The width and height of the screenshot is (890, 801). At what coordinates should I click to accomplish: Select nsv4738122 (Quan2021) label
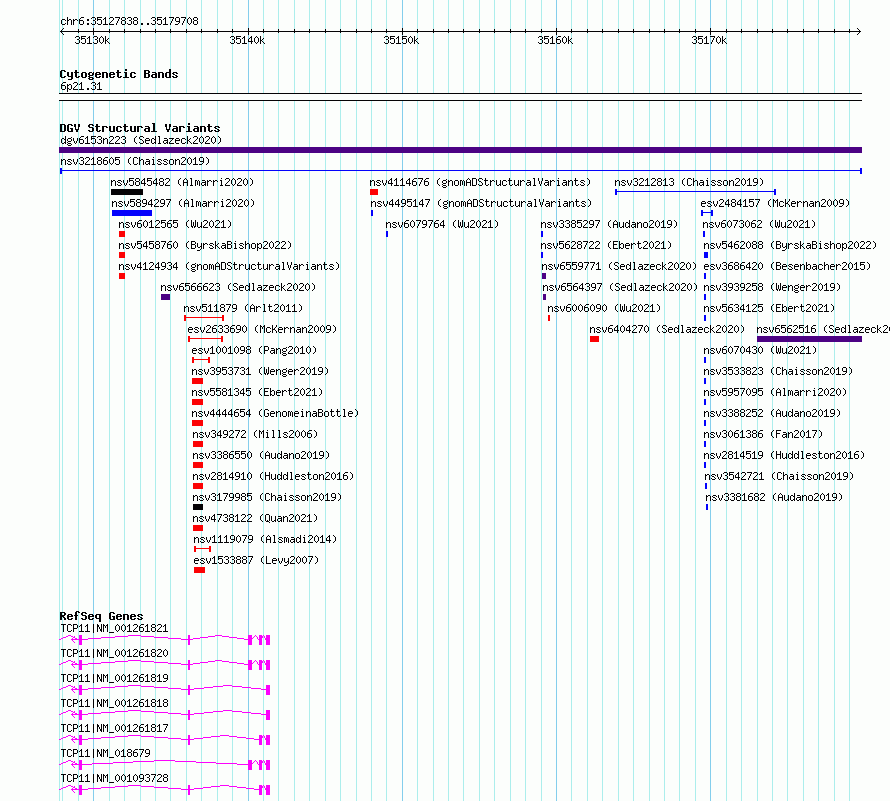point(255,518)
